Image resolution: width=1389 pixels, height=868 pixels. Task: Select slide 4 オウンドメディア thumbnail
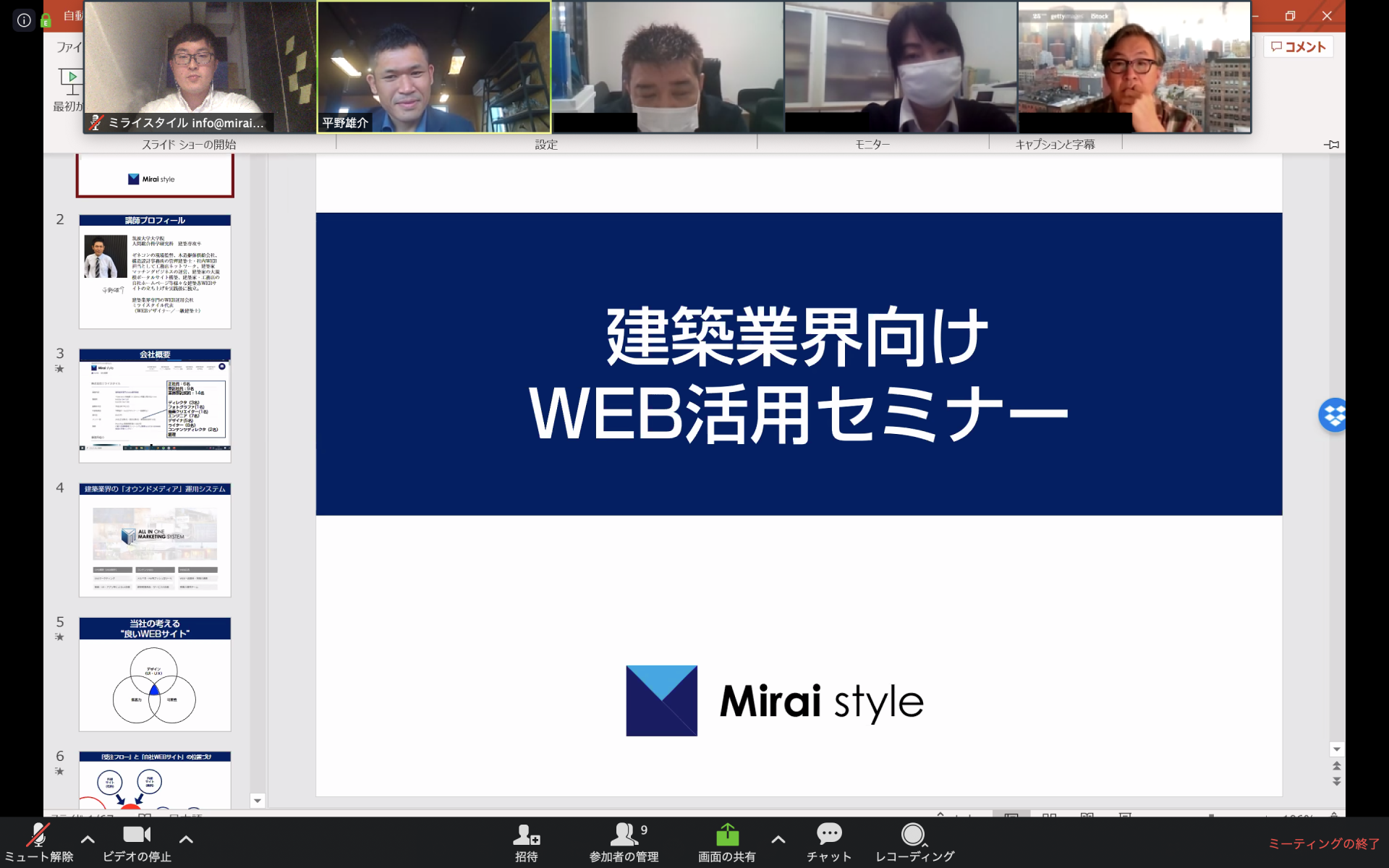pos(155,540)
